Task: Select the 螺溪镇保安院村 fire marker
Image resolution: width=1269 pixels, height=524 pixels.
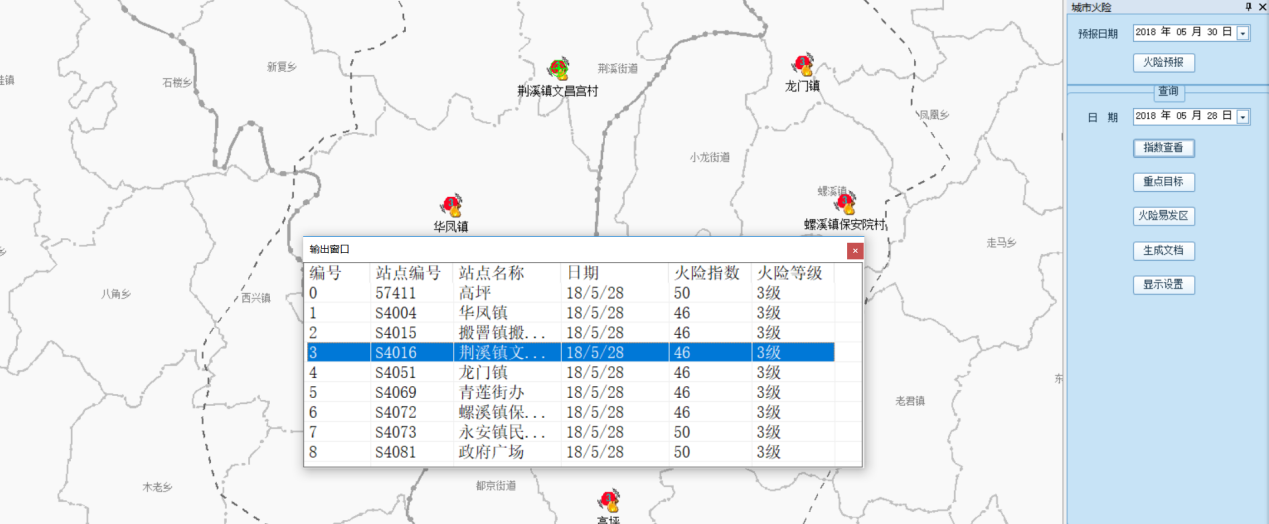Action: [846, 204]
